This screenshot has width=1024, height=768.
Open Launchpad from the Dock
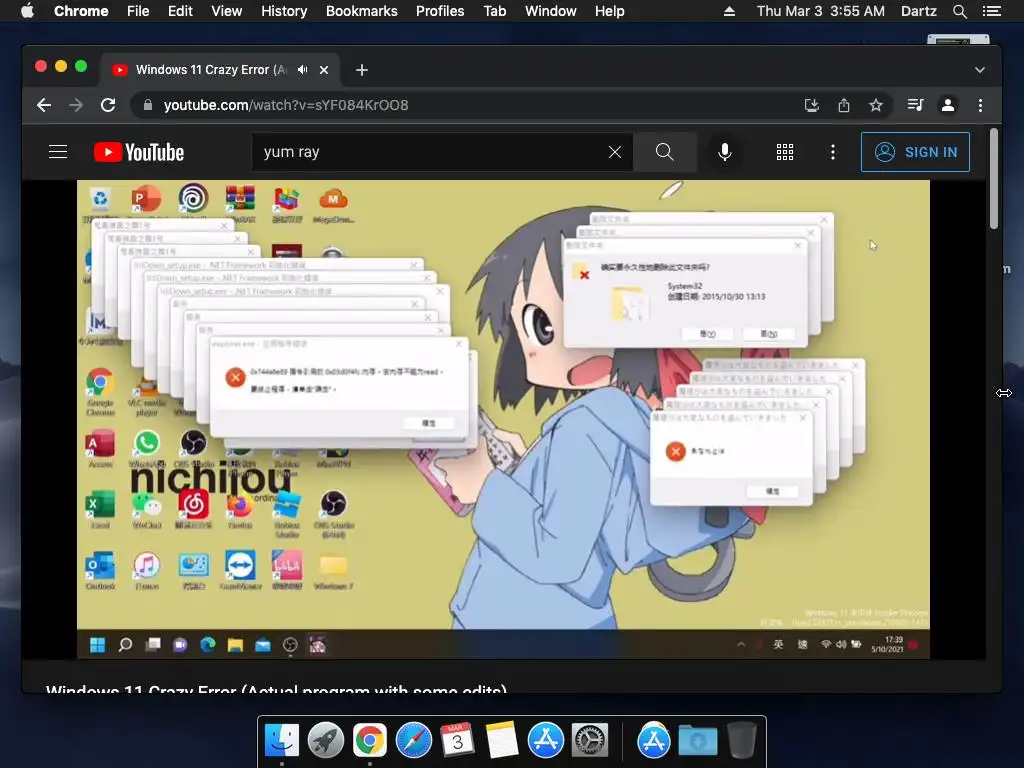click(x=326, y=741)
